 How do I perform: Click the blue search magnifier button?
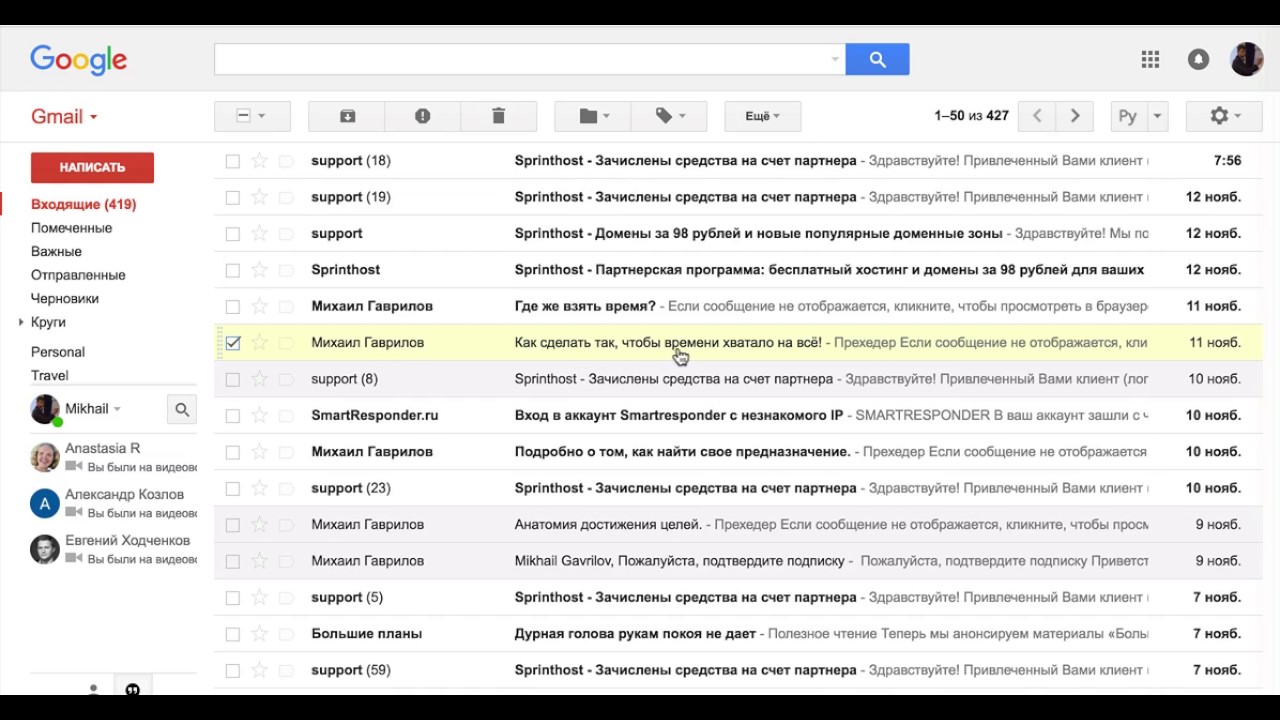coord(877,60)
